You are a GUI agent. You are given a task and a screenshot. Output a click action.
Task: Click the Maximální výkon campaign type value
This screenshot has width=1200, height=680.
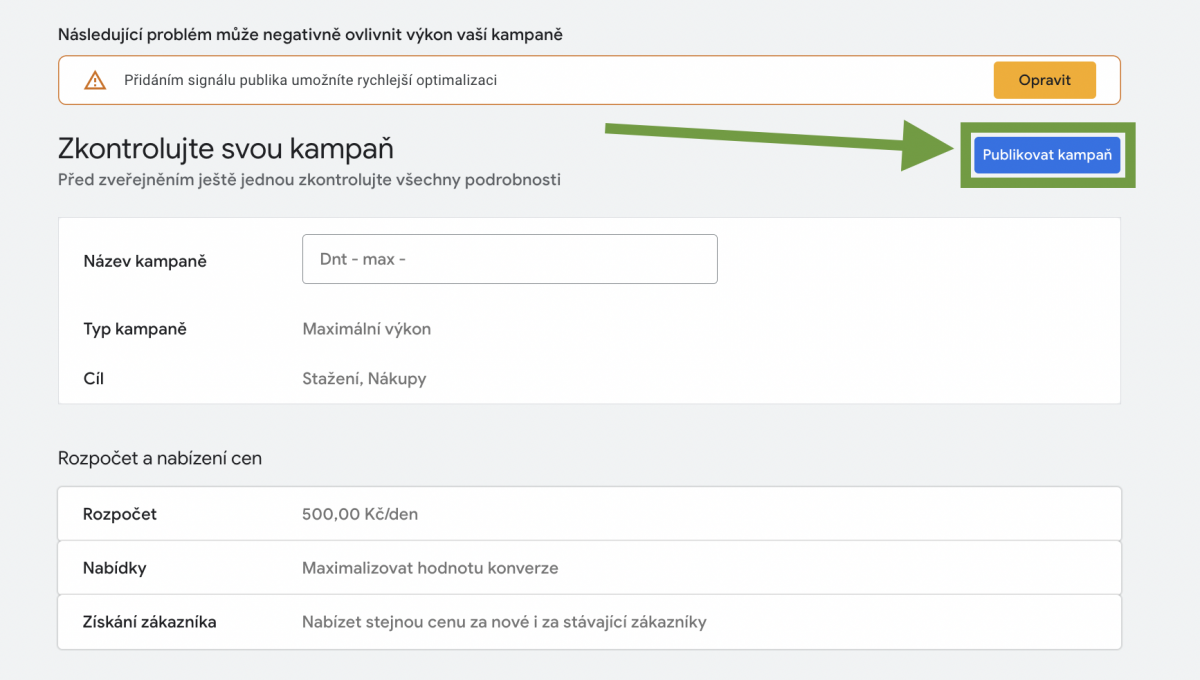coord(366,329)
